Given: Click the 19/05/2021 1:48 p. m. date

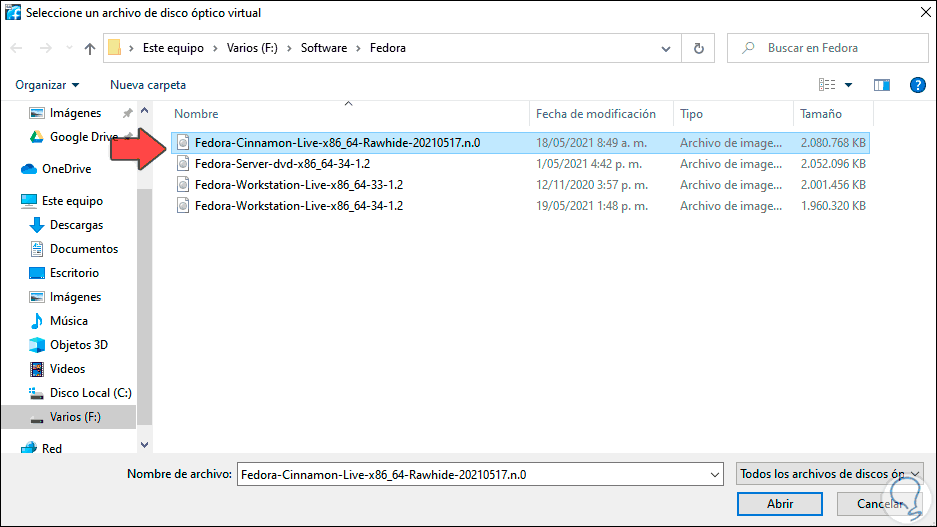Looking at the screenshot, I should pos(592,206).
